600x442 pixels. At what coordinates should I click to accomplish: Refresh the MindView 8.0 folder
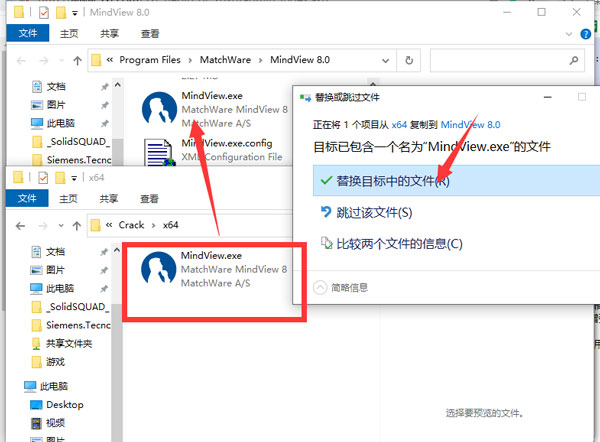409,60
